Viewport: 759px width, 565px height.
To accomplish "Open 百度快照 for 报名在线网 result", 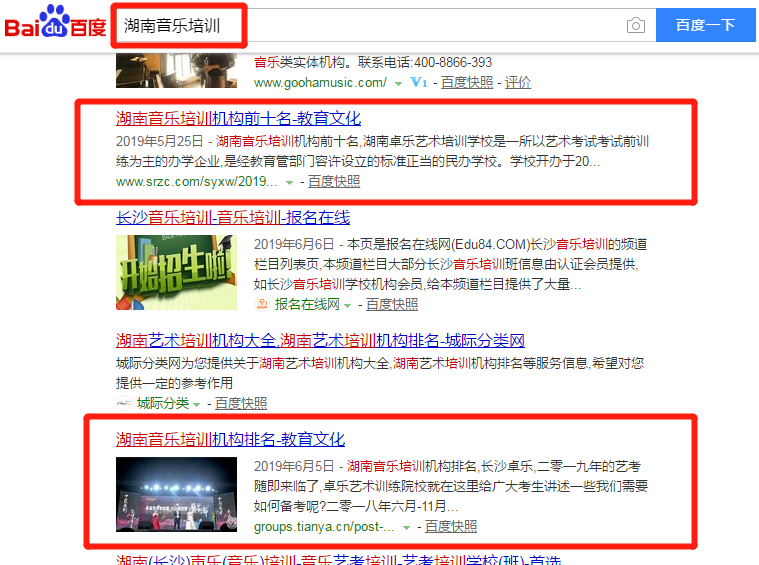I will point(392,304).
